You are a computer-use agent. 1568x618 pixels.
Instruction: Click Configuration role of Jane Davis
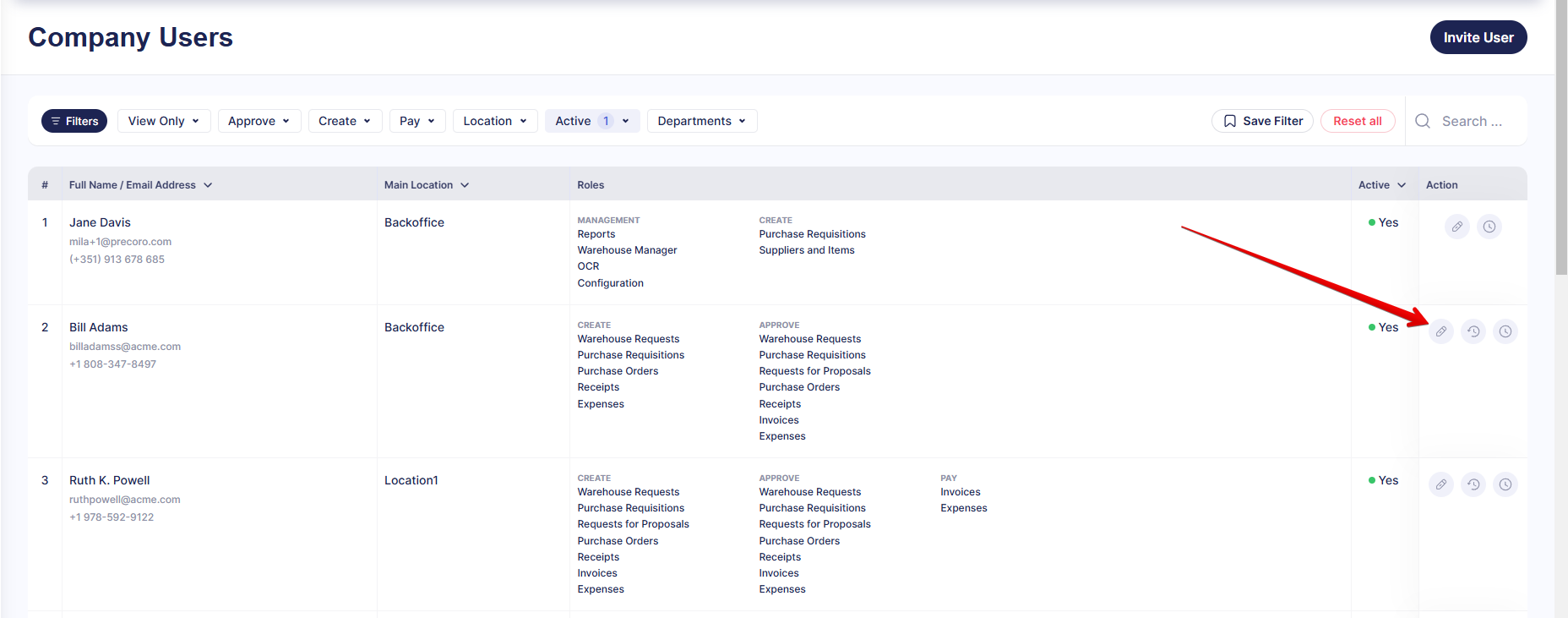(x=610, y=283)
